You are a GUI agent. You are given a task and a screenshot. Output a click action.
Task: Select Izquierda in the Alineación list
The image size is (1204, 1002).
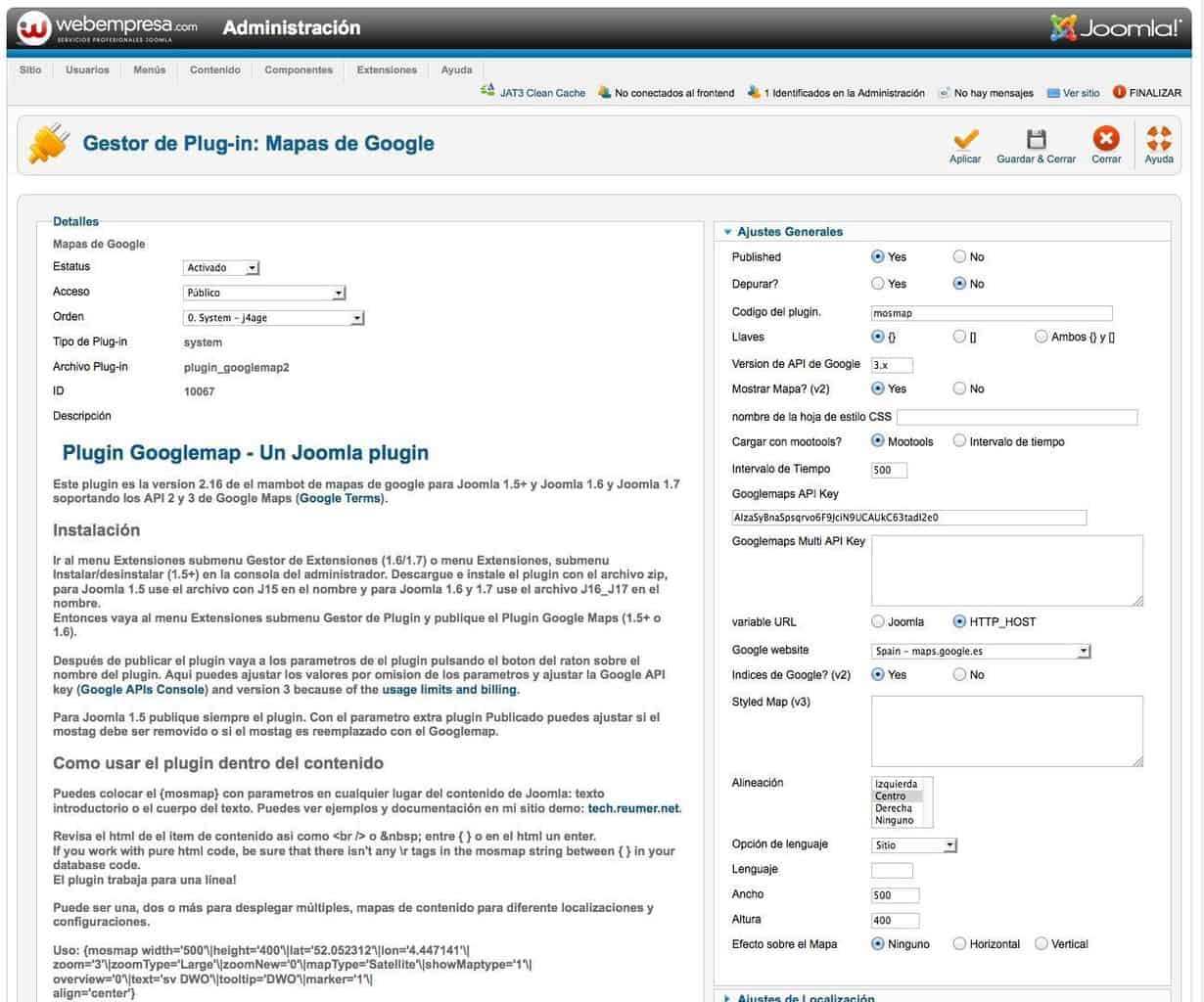pyautogui.click(x=897, y=784)
